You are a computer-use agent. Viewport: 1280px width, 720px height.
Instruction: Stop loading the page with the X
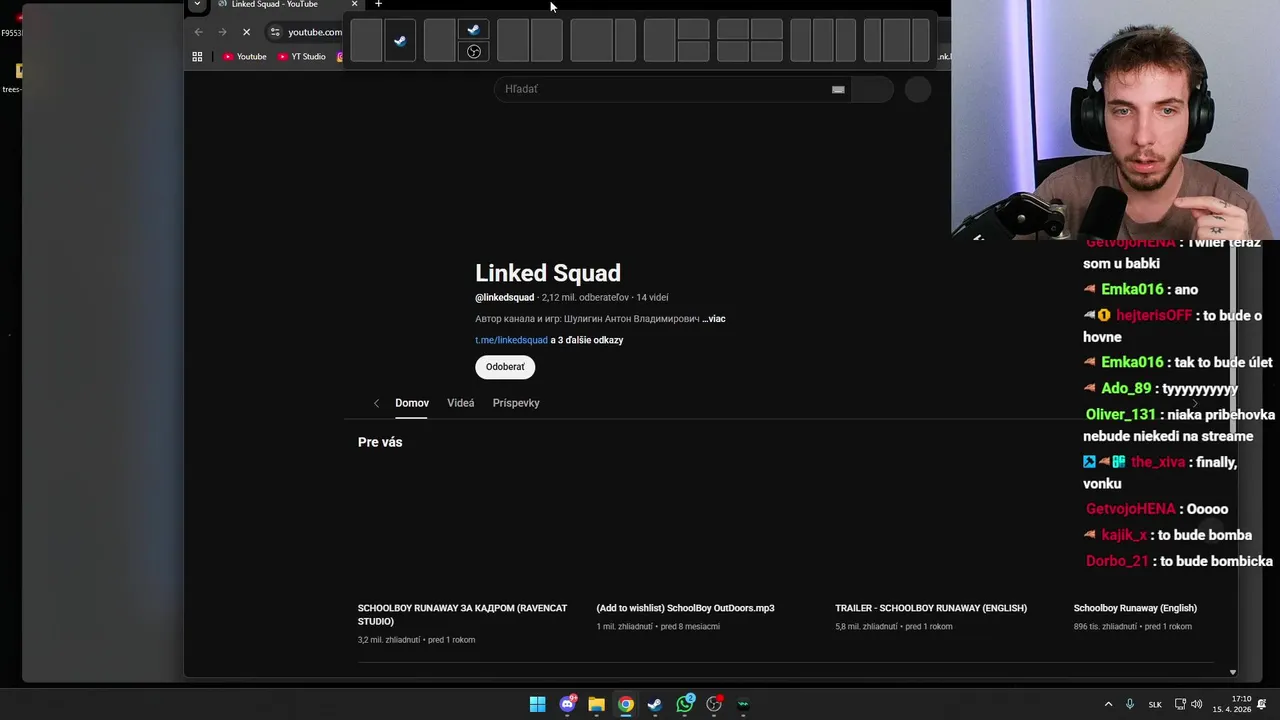[x=246, y=32]
